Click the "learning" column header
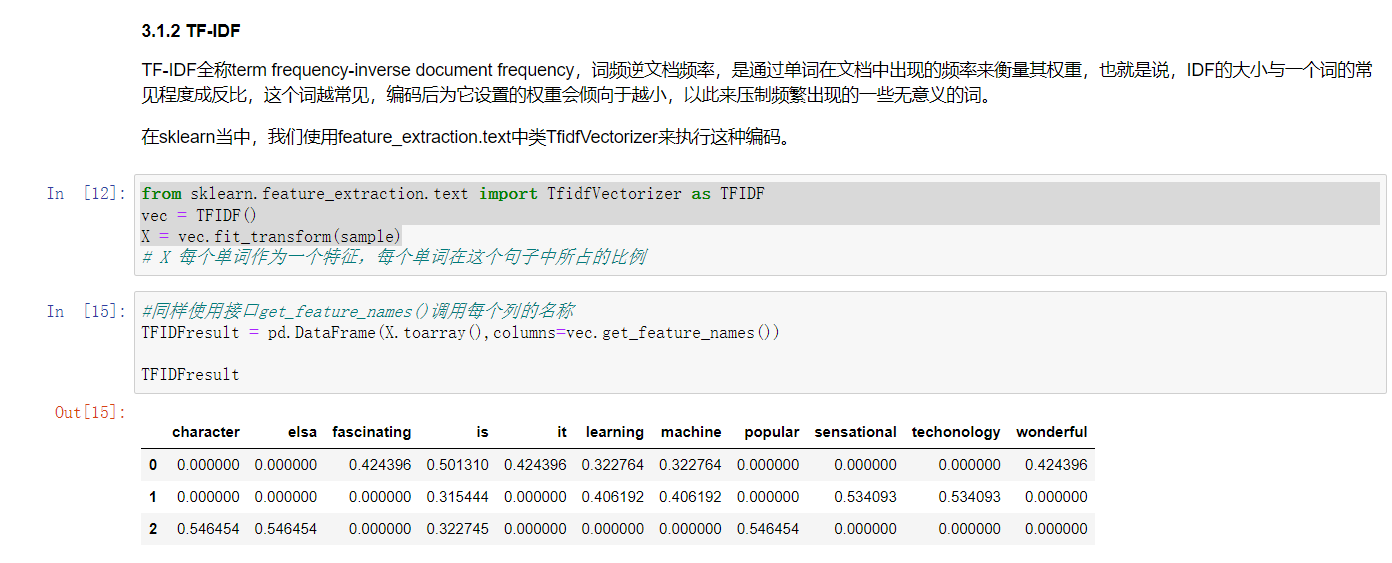The width and height of the screenshot is (1392, 563). coord(615,432)
